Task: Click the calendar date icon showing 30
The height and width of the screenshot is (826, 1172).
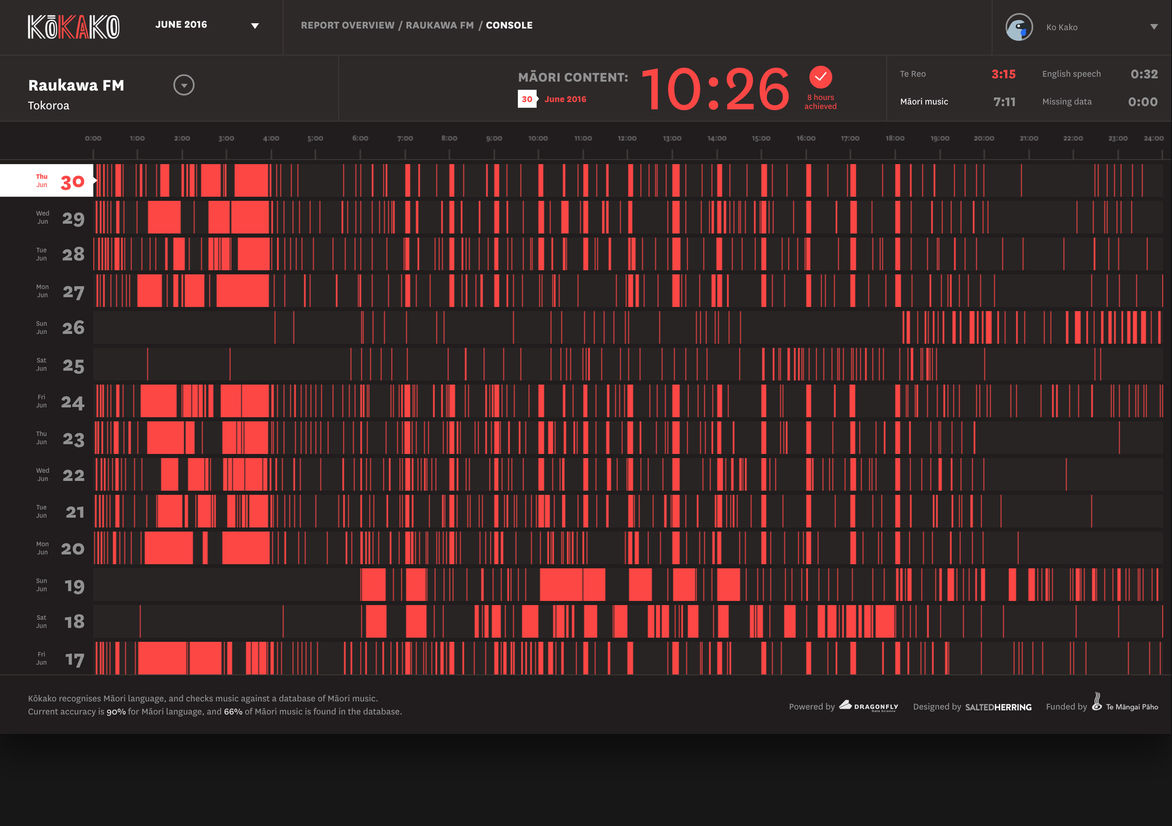Action: click(527, 99)
